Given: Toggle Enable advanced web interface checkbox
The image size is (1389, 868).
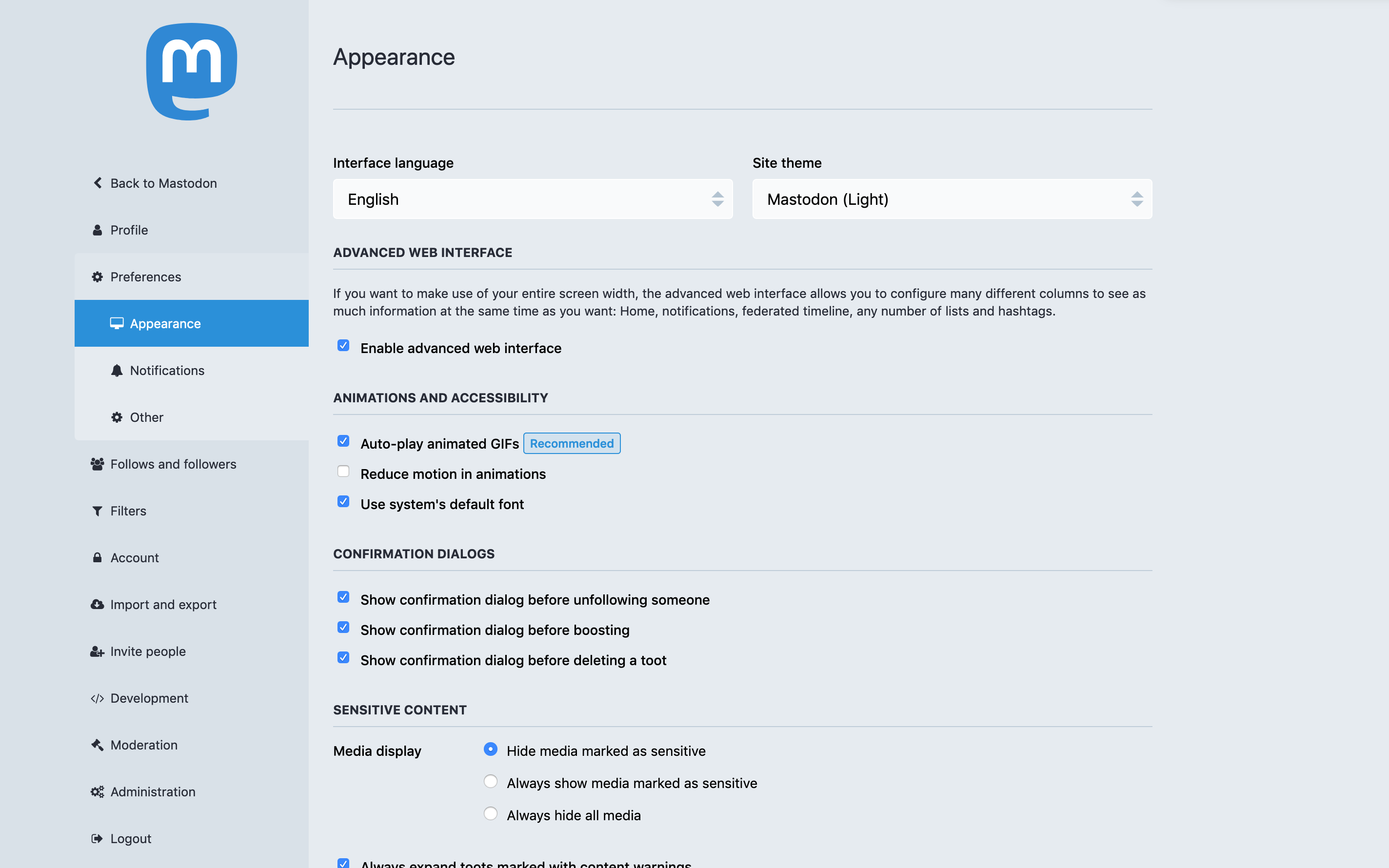Looking at the screenshot, I should (343, 347).
